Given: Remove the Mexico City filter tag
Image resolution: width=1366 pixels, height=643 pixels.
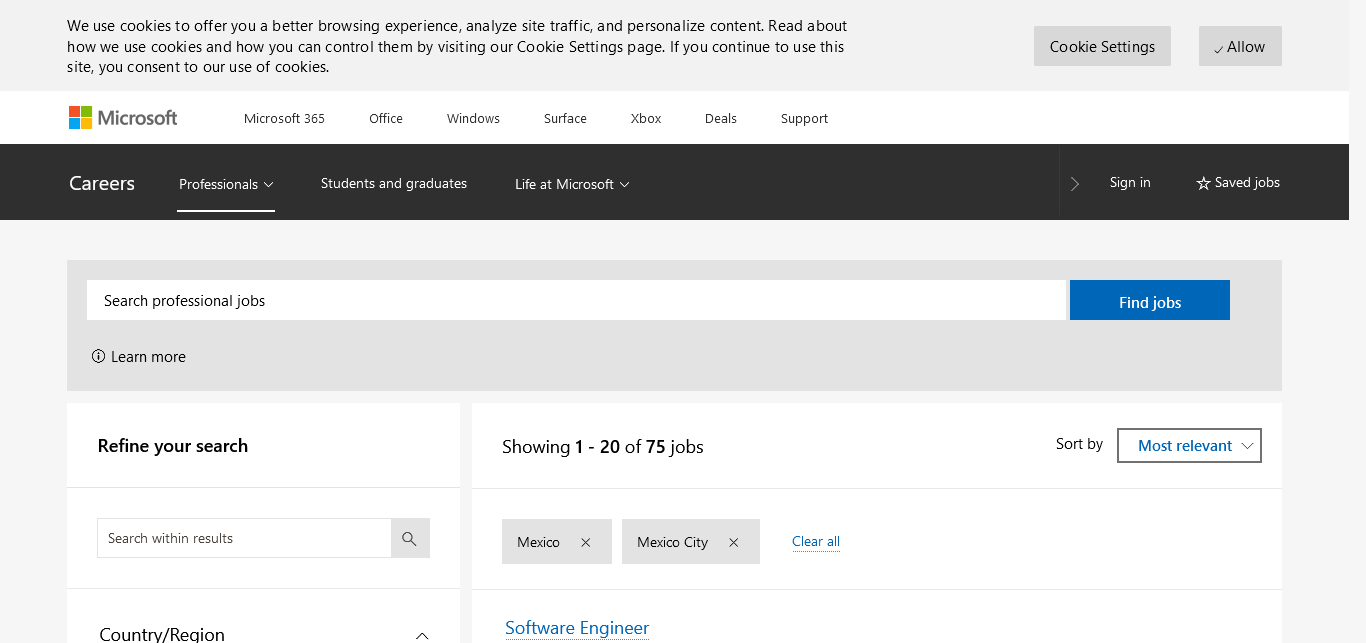Looking at the screenshot, I should pos(733,542).
